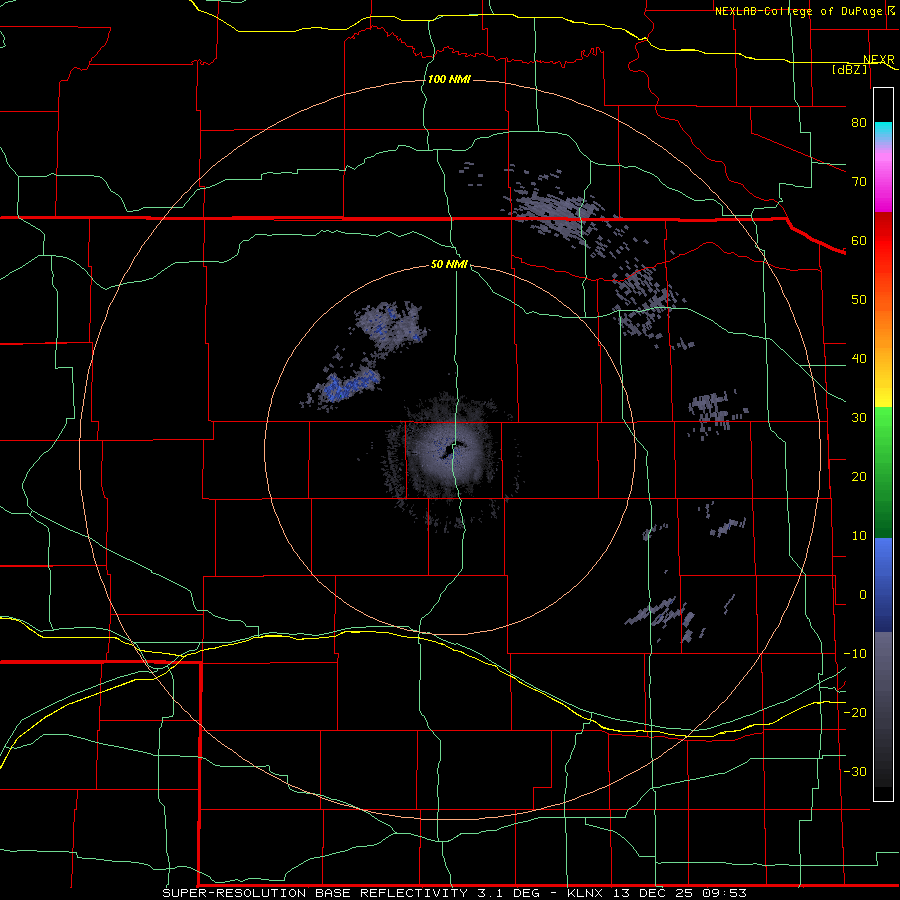The height and width of the screenshot is (900, 900).
Task: Click the [dBZ] unit label
Action: point(849,70)
